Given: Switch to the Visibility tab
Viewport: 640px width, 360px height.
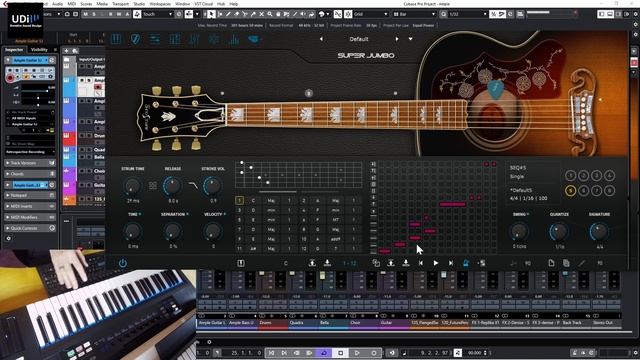Looking at the screenshot, I should point(39,50).
